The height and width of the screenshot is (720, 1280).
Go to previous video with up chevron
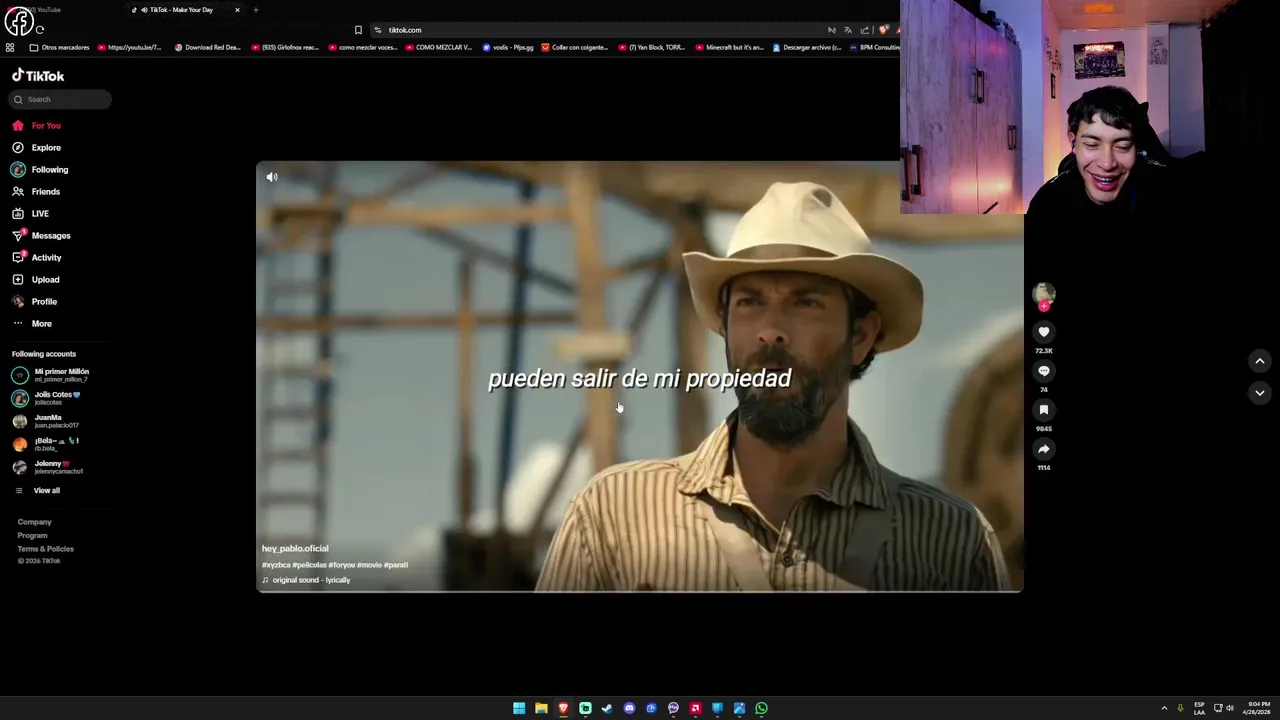(x=1260, y=361)
